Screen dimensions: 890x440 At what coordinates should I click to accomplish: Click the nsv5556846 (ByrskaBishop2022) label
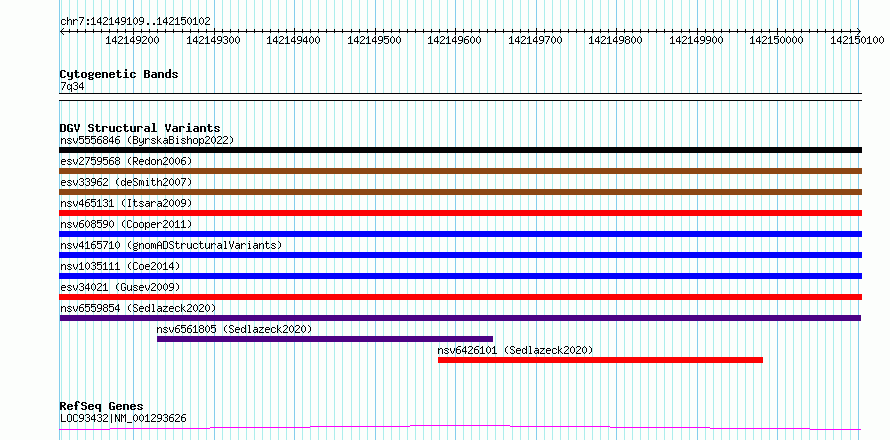pos(146,140)
